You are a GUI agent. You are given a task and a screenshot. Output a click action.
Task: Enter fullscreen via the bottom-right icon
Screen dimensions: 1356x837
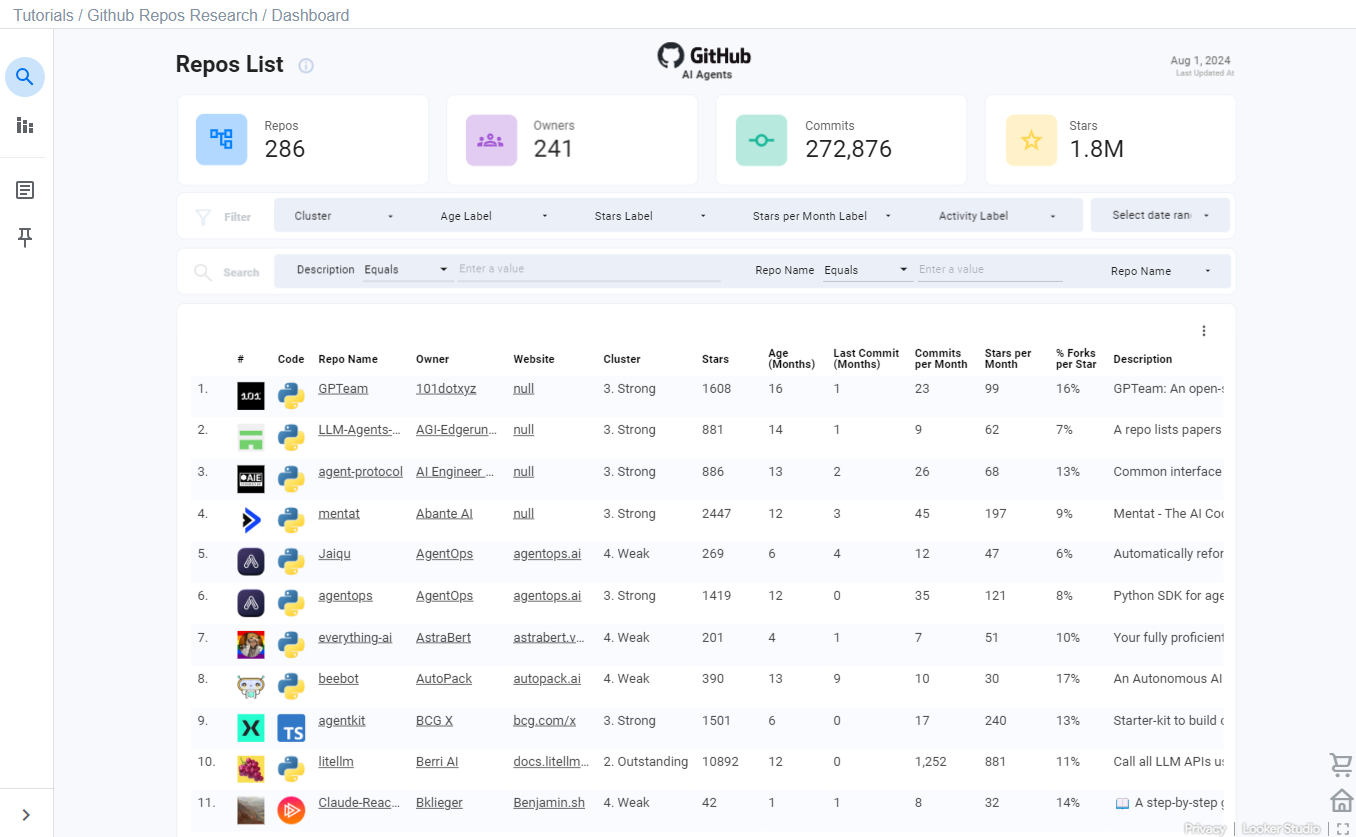click(x=1345, y=828)
